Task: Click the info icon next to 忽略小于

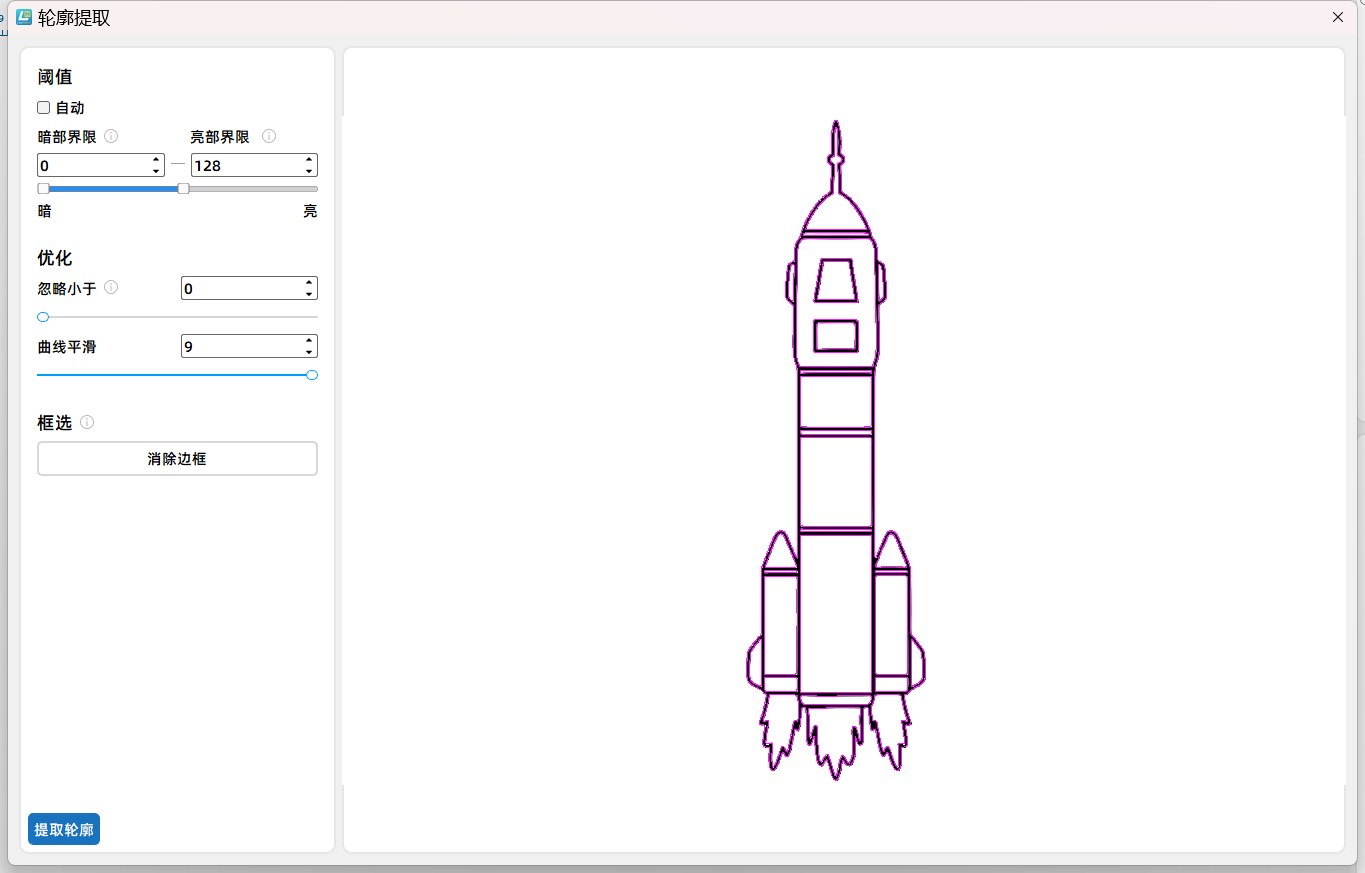Action: point(111,287)
